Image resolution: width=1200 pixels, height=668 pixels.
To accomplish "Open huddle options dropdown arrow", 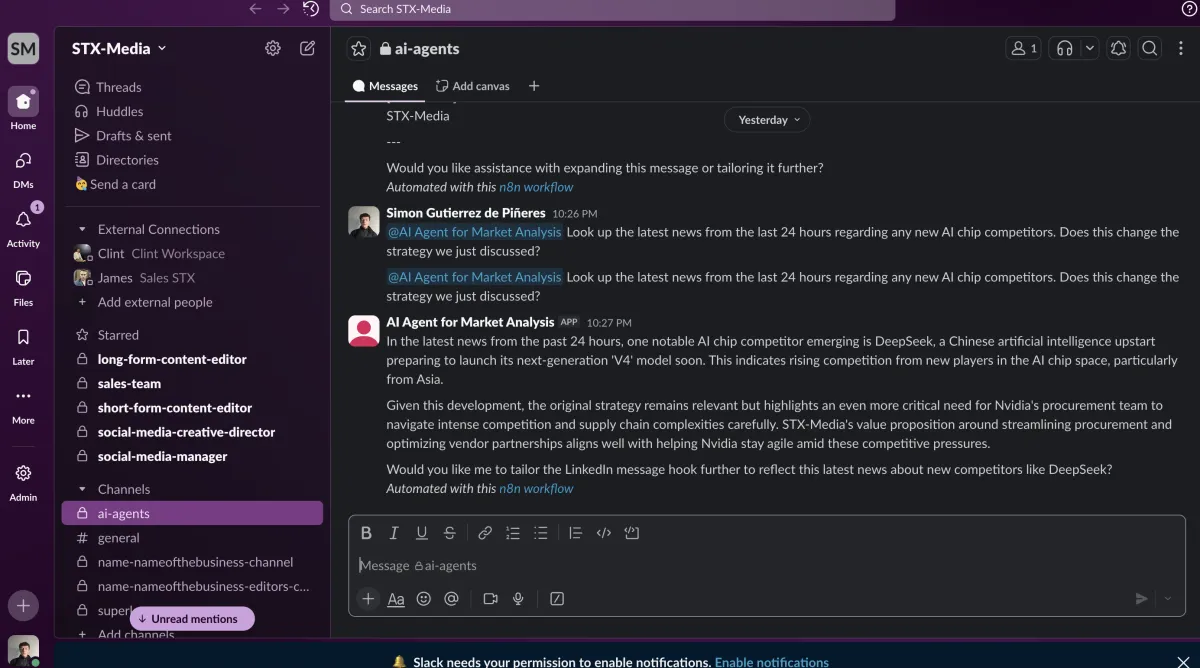I will coord(1089,48).
